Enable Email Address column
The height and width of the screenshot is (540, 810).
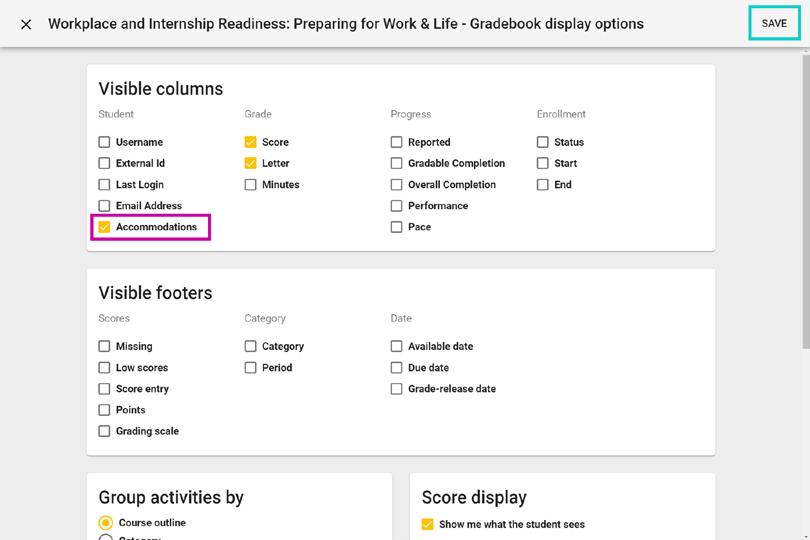tap(104, 206)
